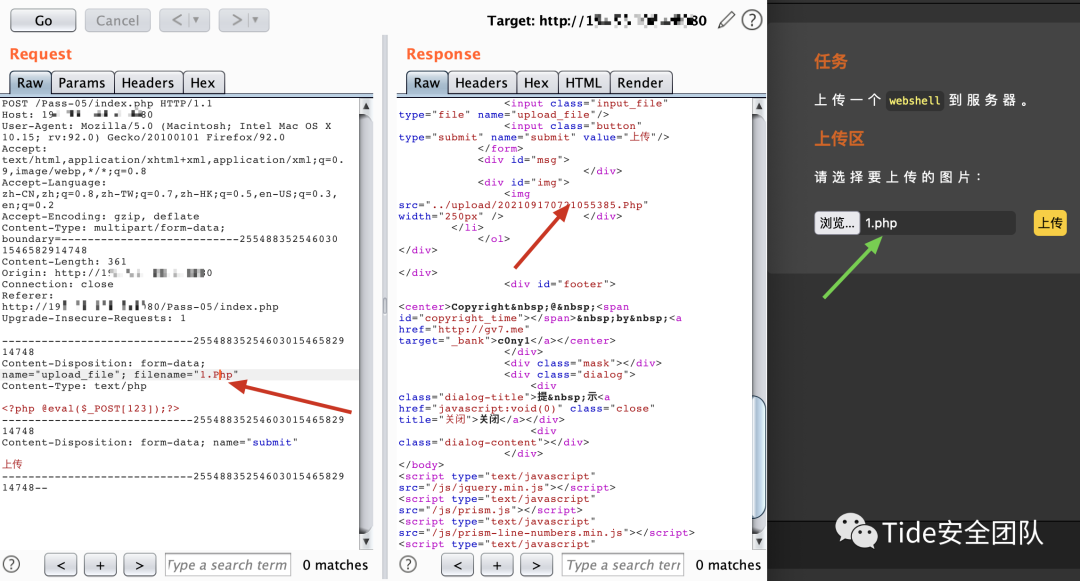Click help icon below response pane
This screenshot has width=1080, height=581.
coord(408,564)
